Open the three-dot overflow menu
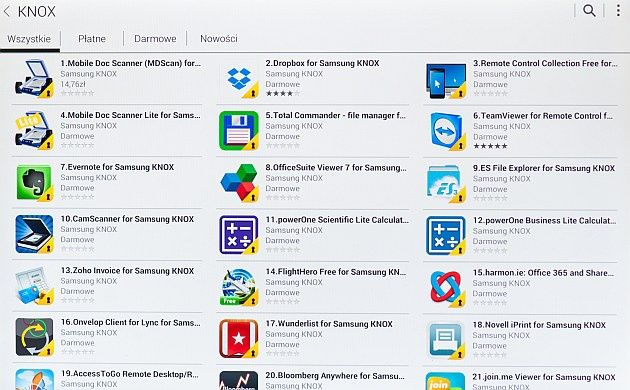This screenshot has height=390, width=630. (x=618, y=11)
